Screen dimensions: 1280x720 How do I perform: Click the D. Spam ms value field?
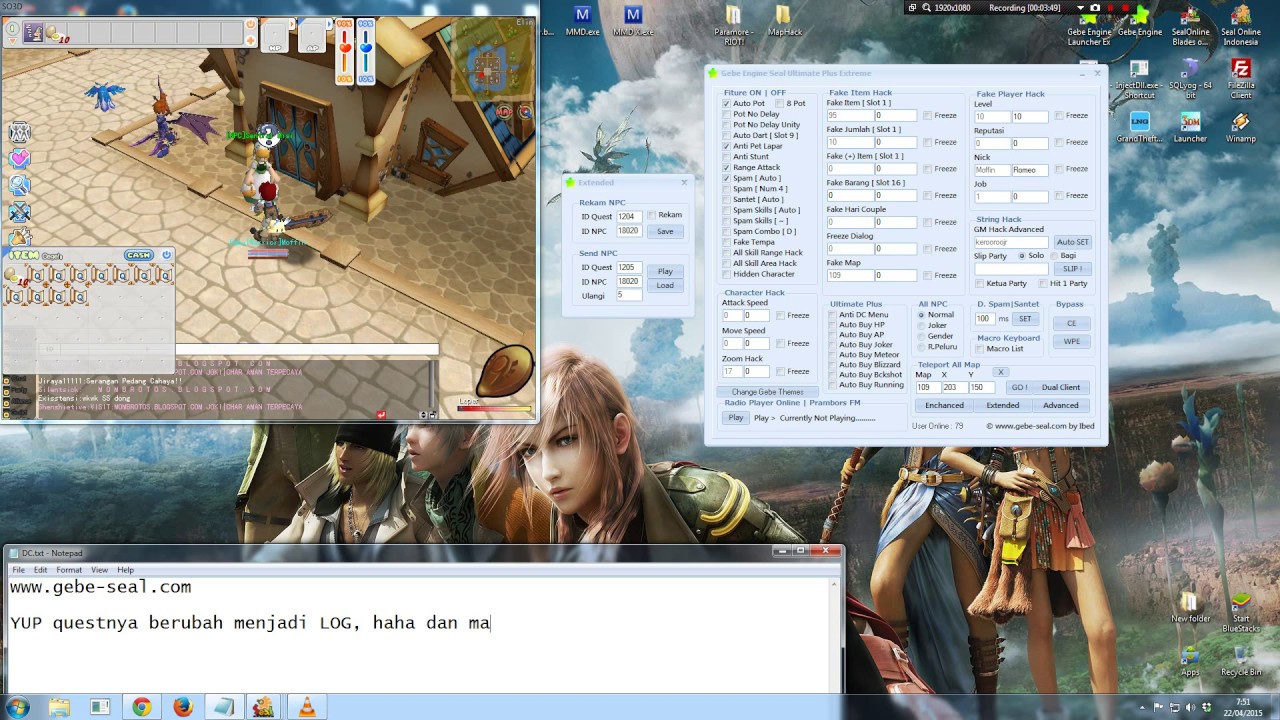click(985, 319)
